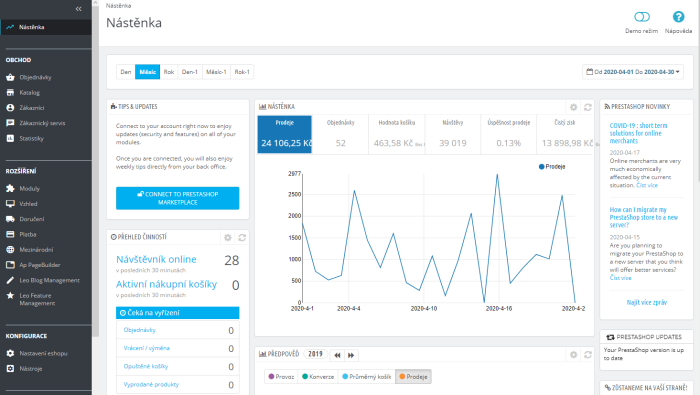
Task: Click Najít více zpráv link
Action: 646,303
